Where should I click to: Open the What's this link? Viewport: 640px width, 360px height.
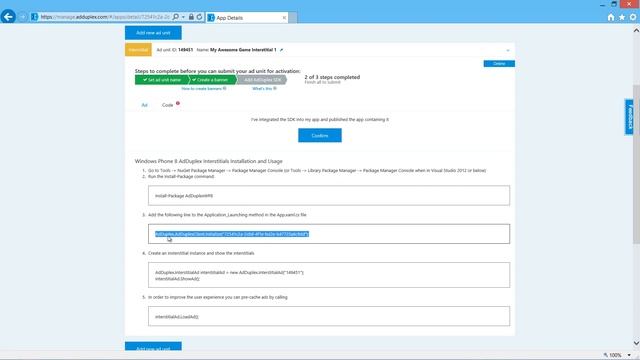[264, 89]
